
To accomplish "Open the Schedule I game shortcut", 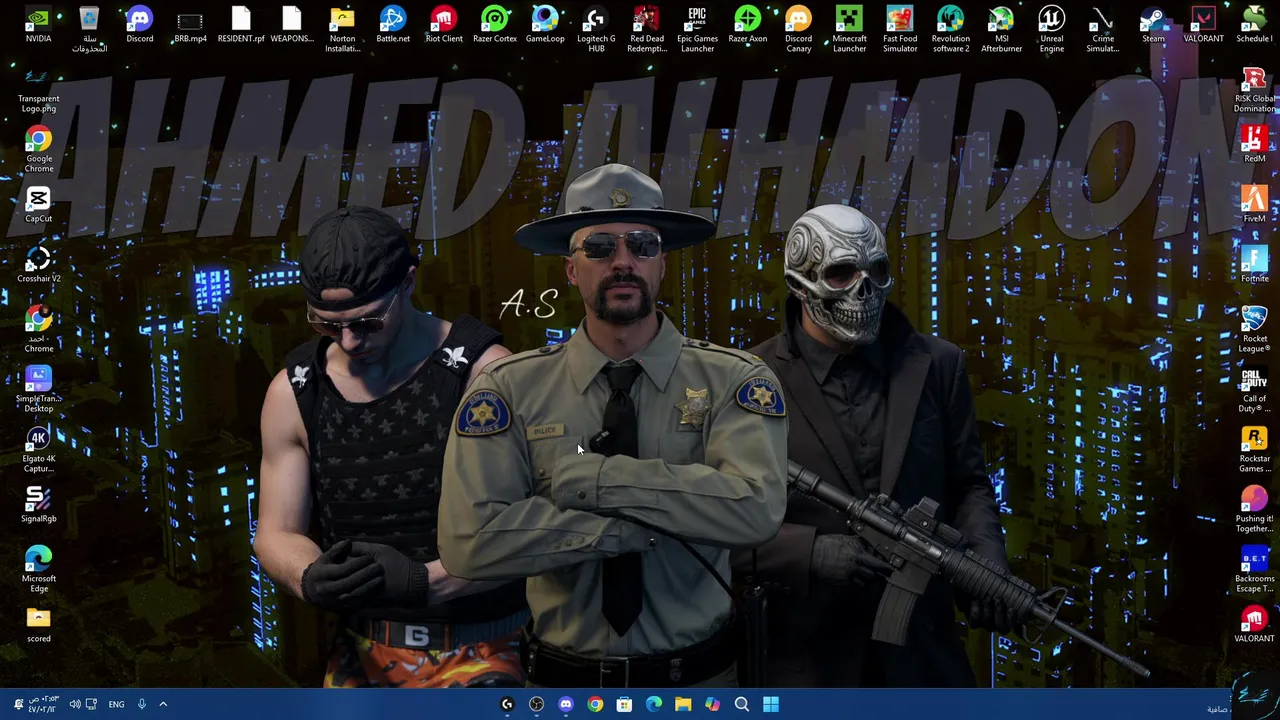I will point(1254,26).
